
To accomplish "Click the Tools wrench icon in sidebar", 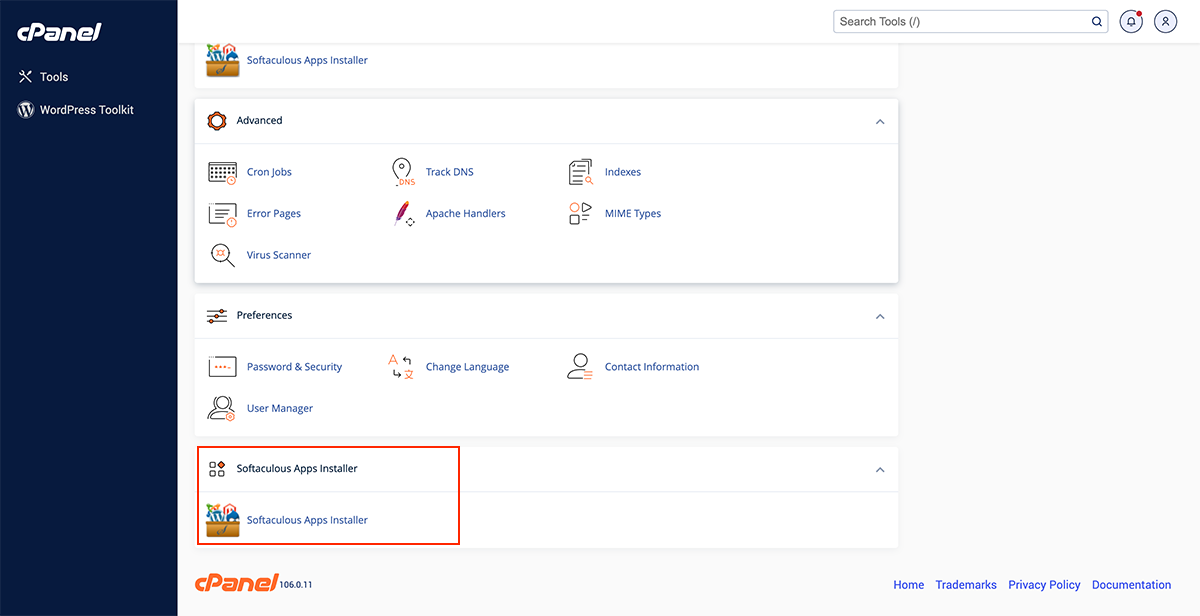I will 26,77.
